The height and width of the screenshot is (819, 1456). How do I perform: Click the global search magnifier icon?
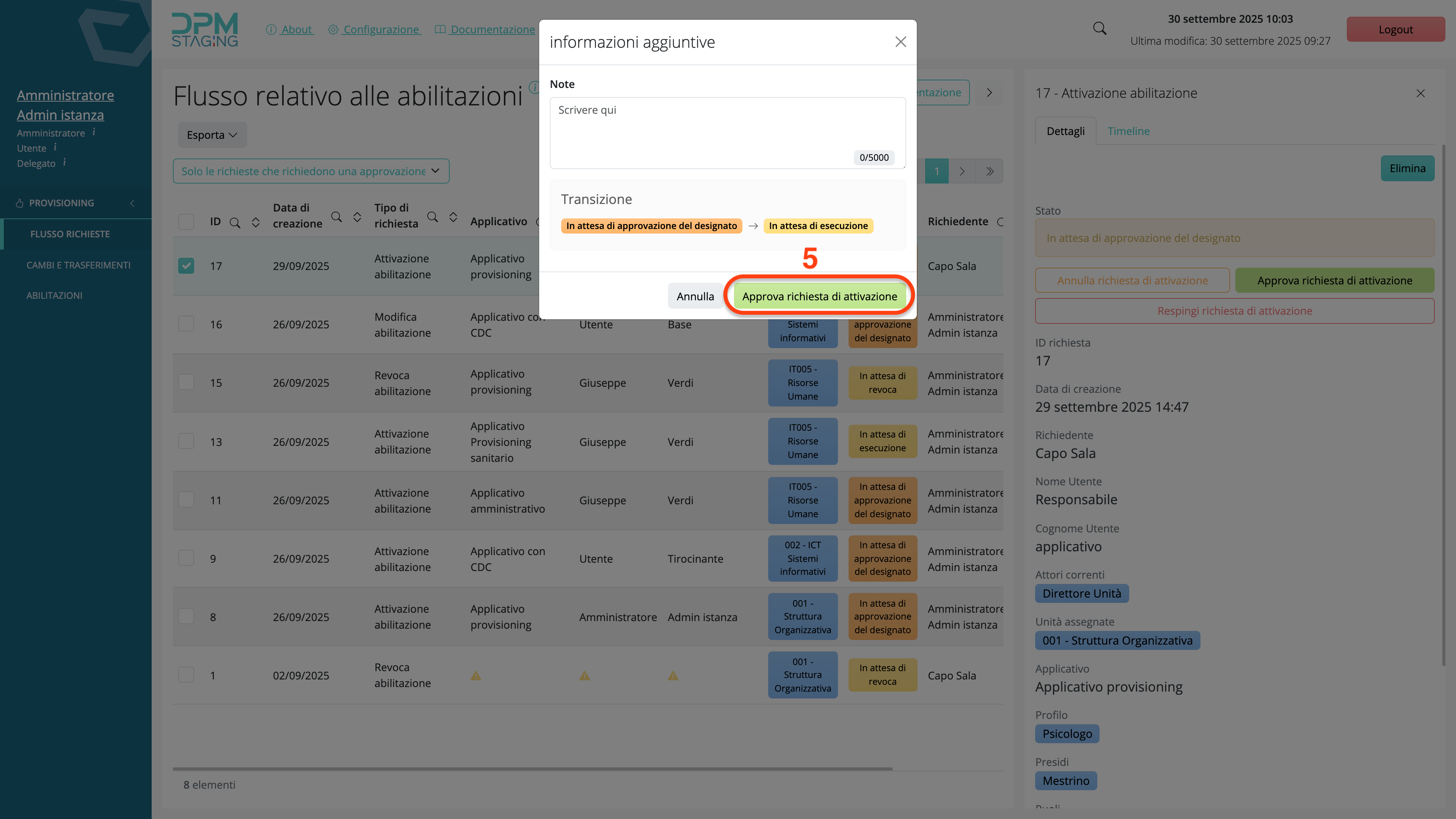point(1099,28)
